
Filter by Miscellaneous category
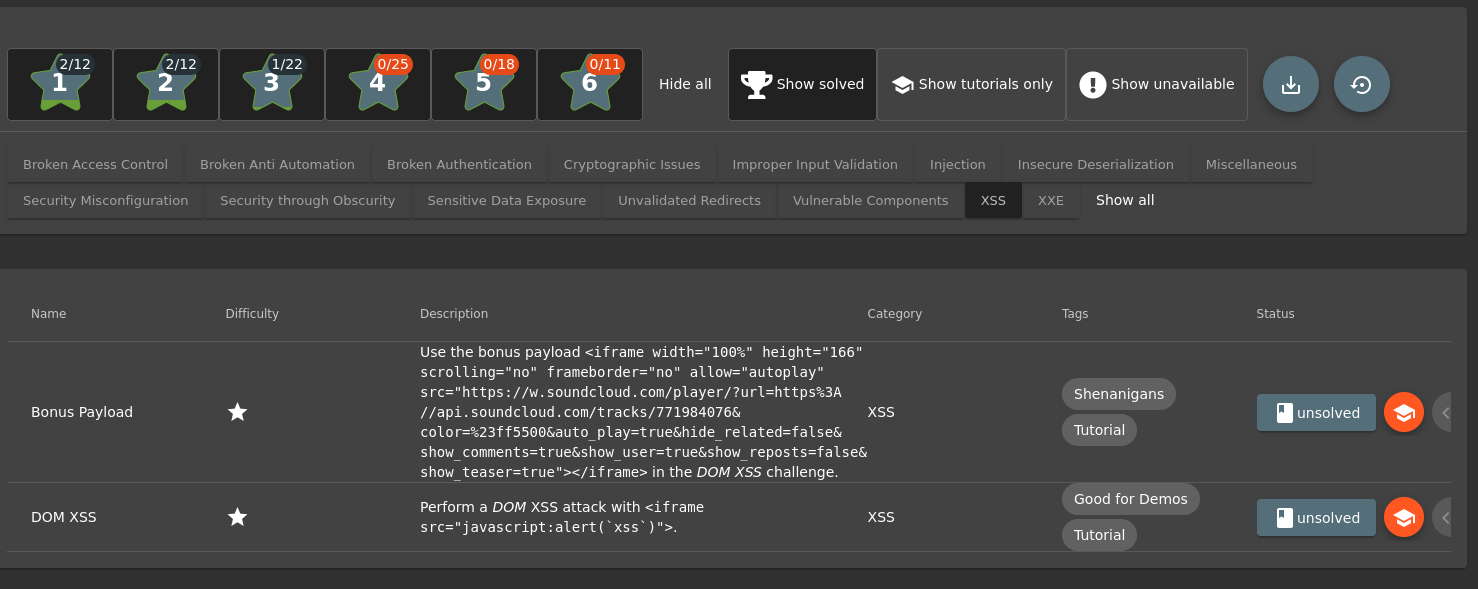click(1251, 164)
